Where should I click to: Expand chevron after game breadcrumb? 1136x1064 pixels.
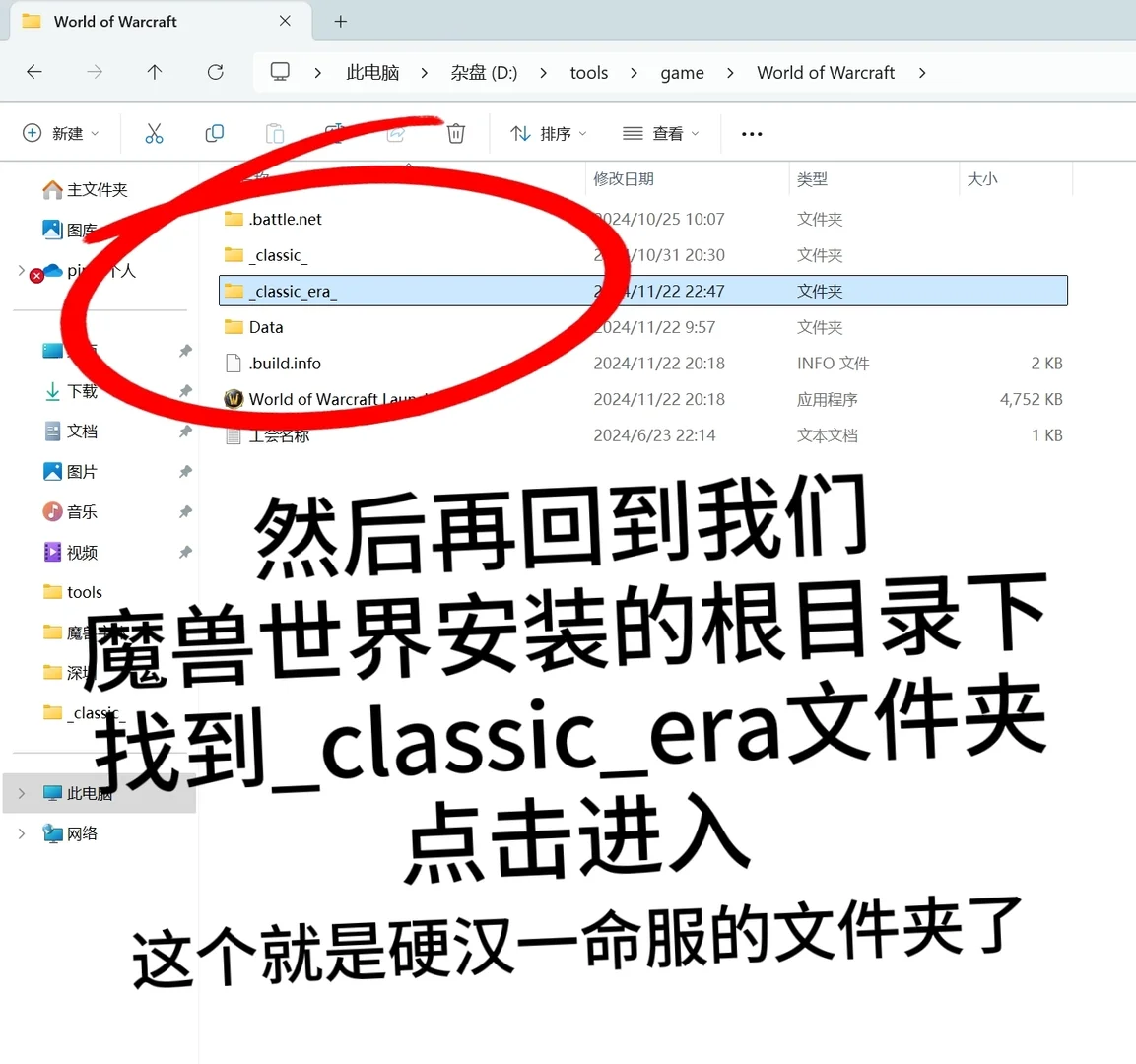pyautogui.click(x=729, y=73)
